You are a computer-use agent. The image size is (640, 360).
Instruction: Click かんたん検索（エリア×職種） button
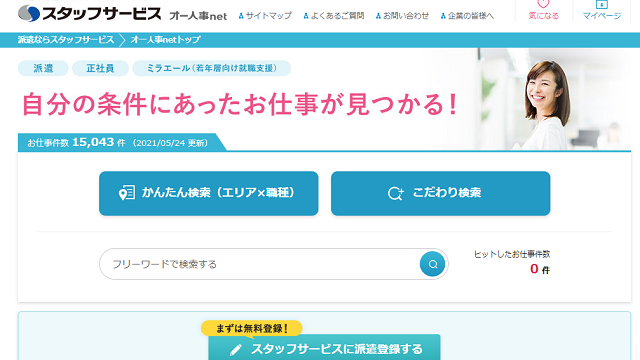[x=209, y=193]
